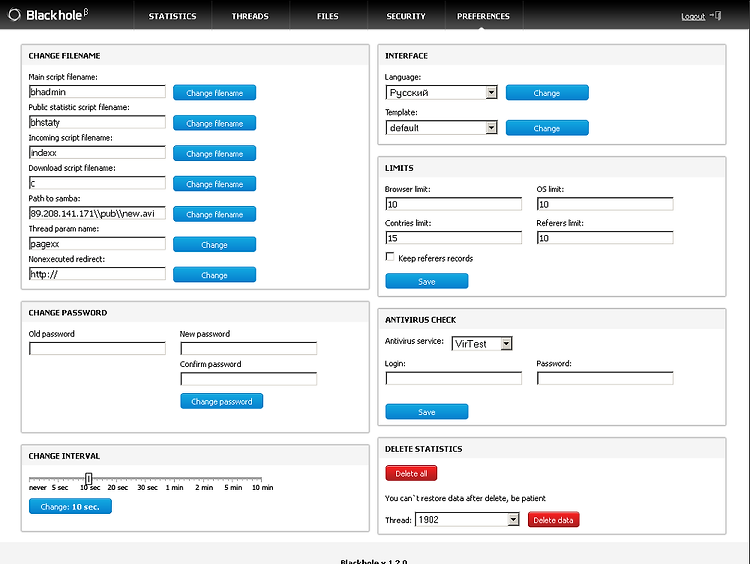Open the THREADS tab
The image size is (750, 564).
(x=250, y=16)
